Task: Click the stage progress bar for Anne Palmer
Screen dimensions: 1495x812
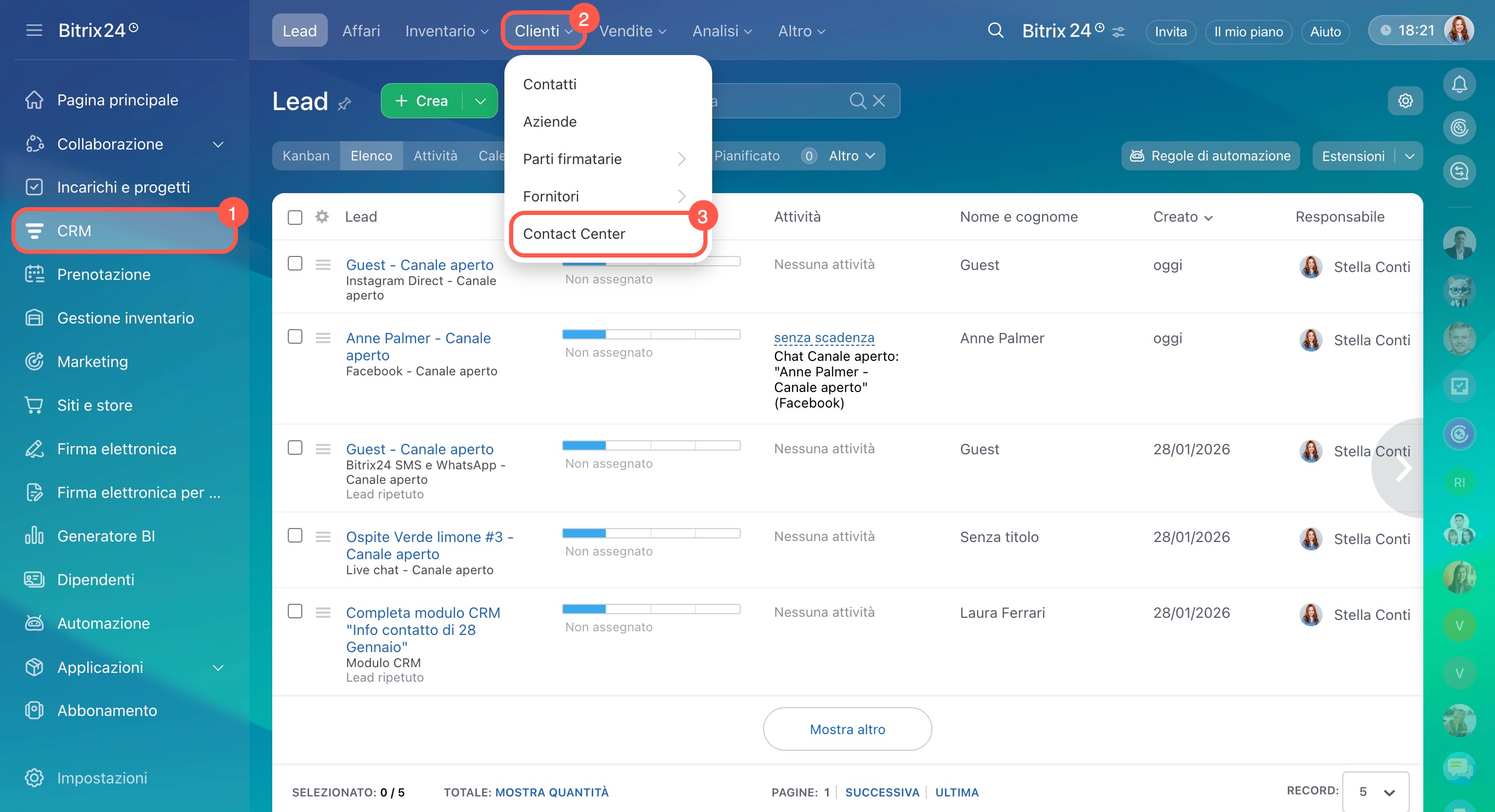Action: tap(650, 335)
